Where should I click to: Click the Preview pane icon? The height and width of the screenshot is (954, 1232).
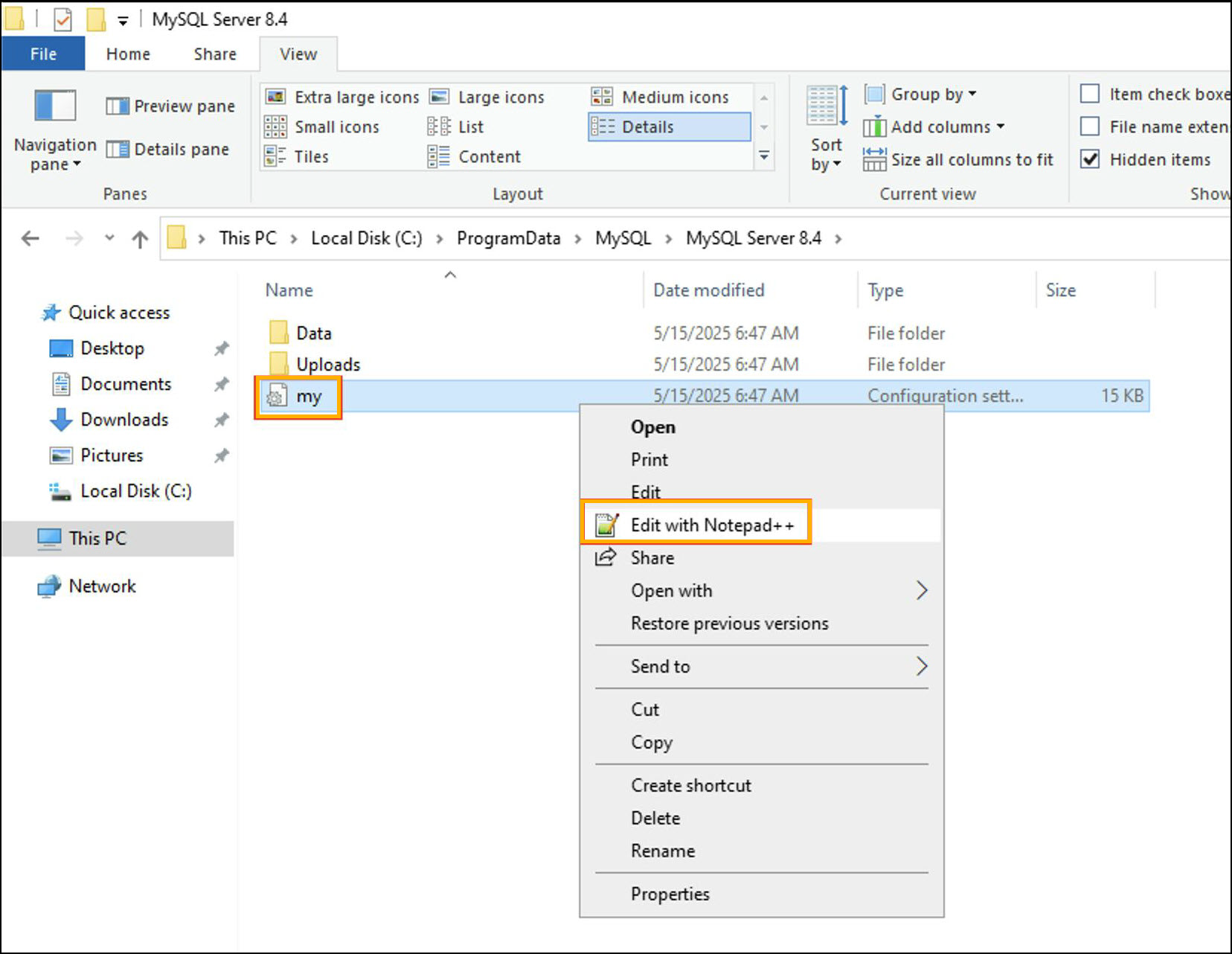coord(117,106)
